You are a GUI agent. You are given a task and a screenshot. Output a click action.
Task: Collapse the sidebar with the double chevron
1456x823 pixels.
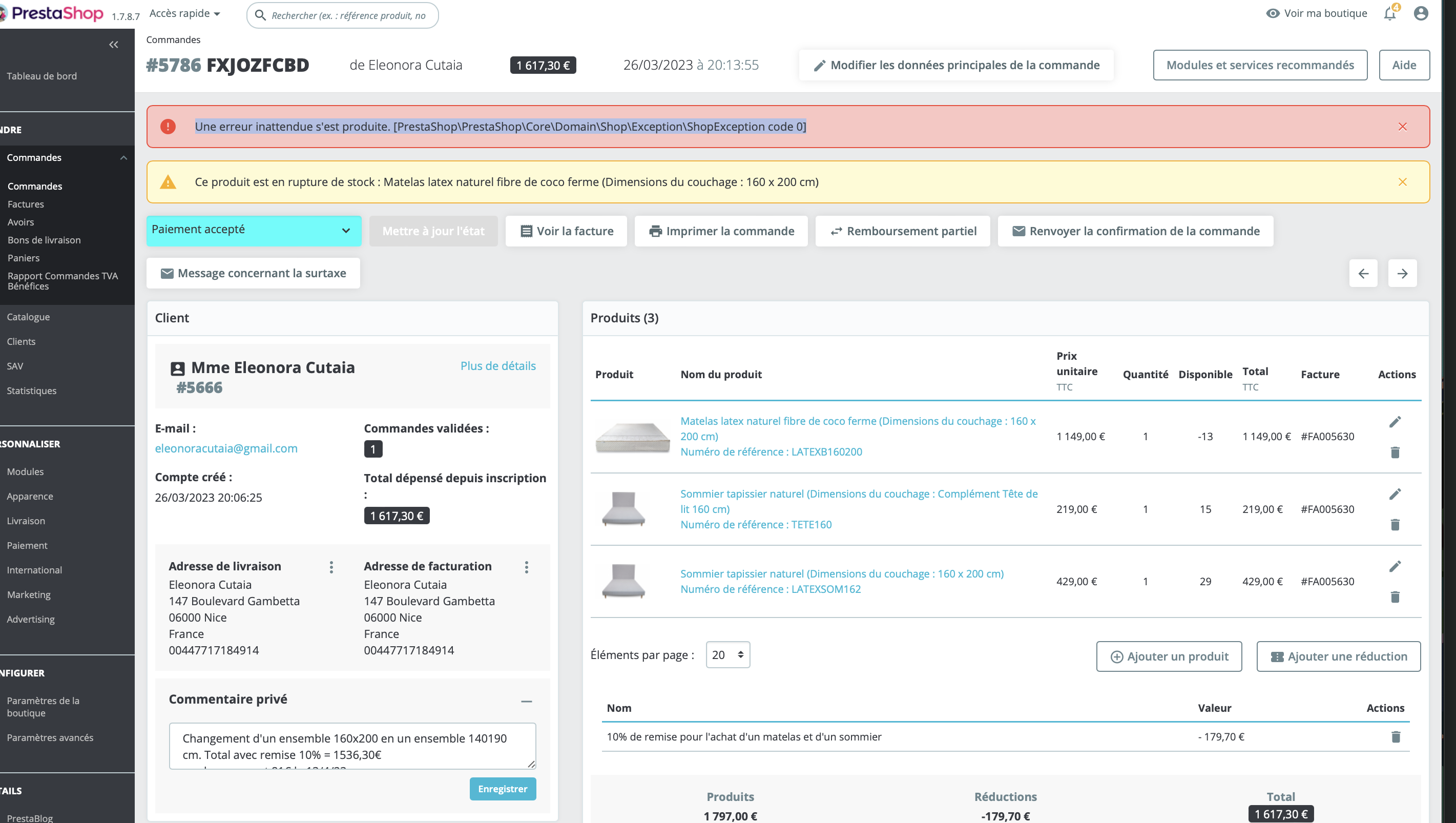(x=114, y=44)
